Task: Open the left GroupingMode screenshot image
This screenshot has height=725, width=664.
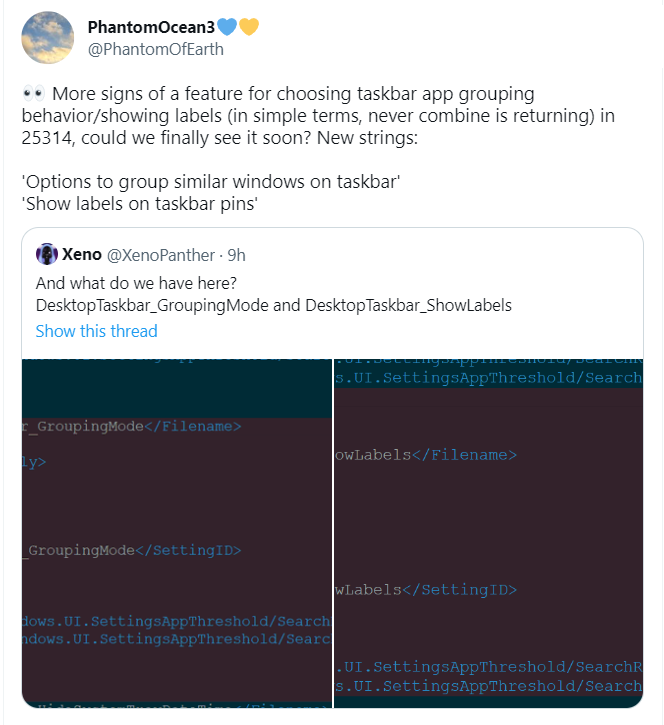Action: (x=176, y=530)
